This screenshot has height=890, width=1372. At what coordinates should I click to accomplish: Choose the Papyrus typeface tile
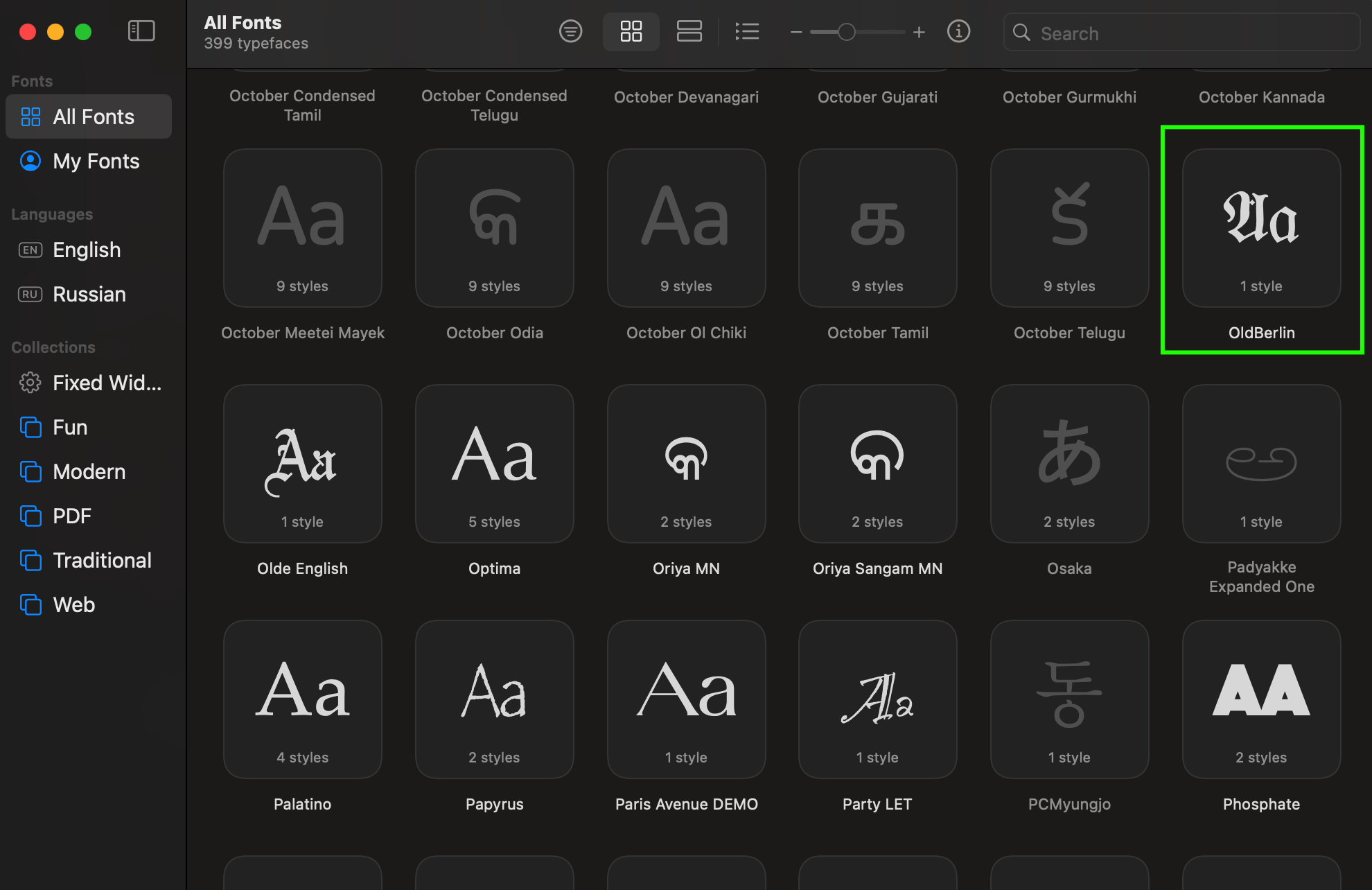(x=494, y=699)
